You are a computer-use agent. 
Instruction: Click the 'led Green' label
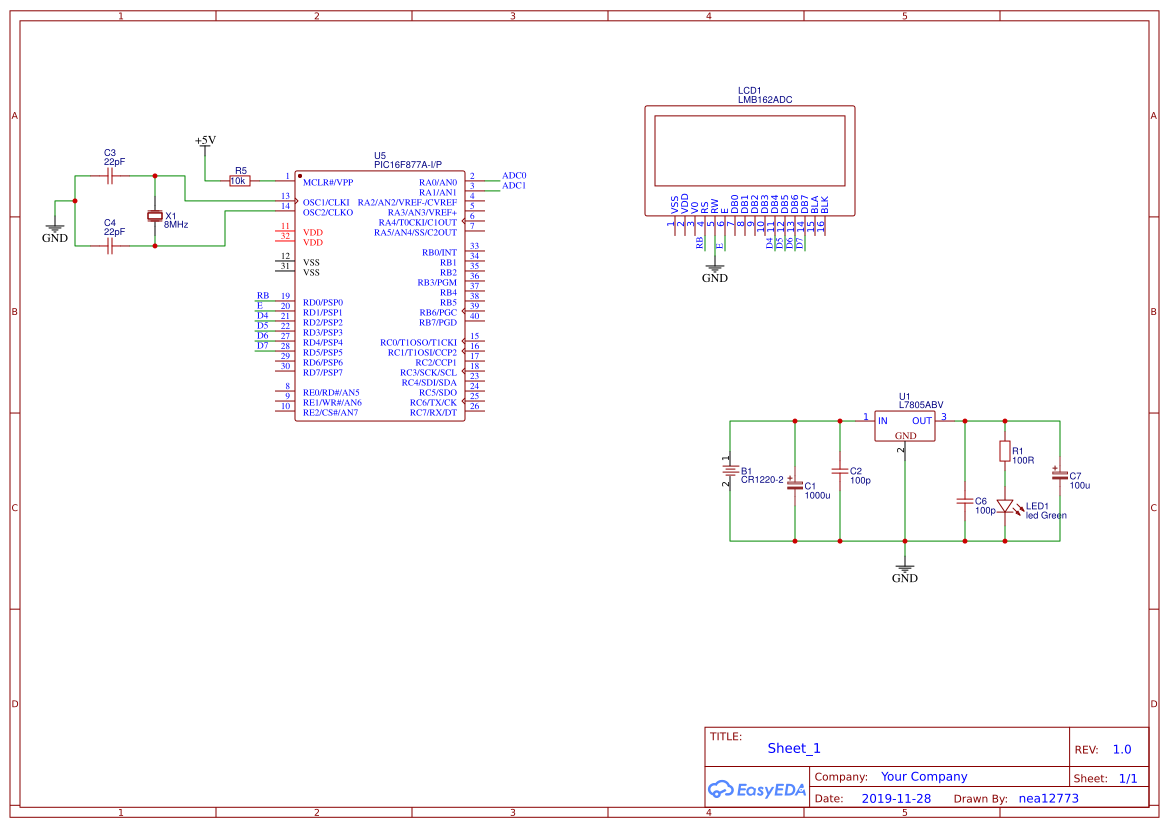(1046, 516)
